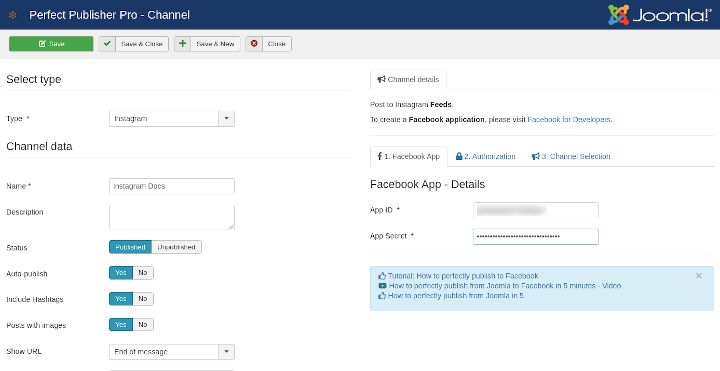Click the Close button
This screenshot has height=371, width=720.
tap(269, 44)
